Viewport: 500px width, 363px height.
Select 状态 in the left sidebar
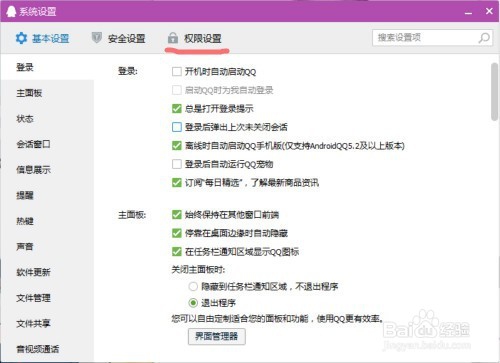(x=47, y=119)
